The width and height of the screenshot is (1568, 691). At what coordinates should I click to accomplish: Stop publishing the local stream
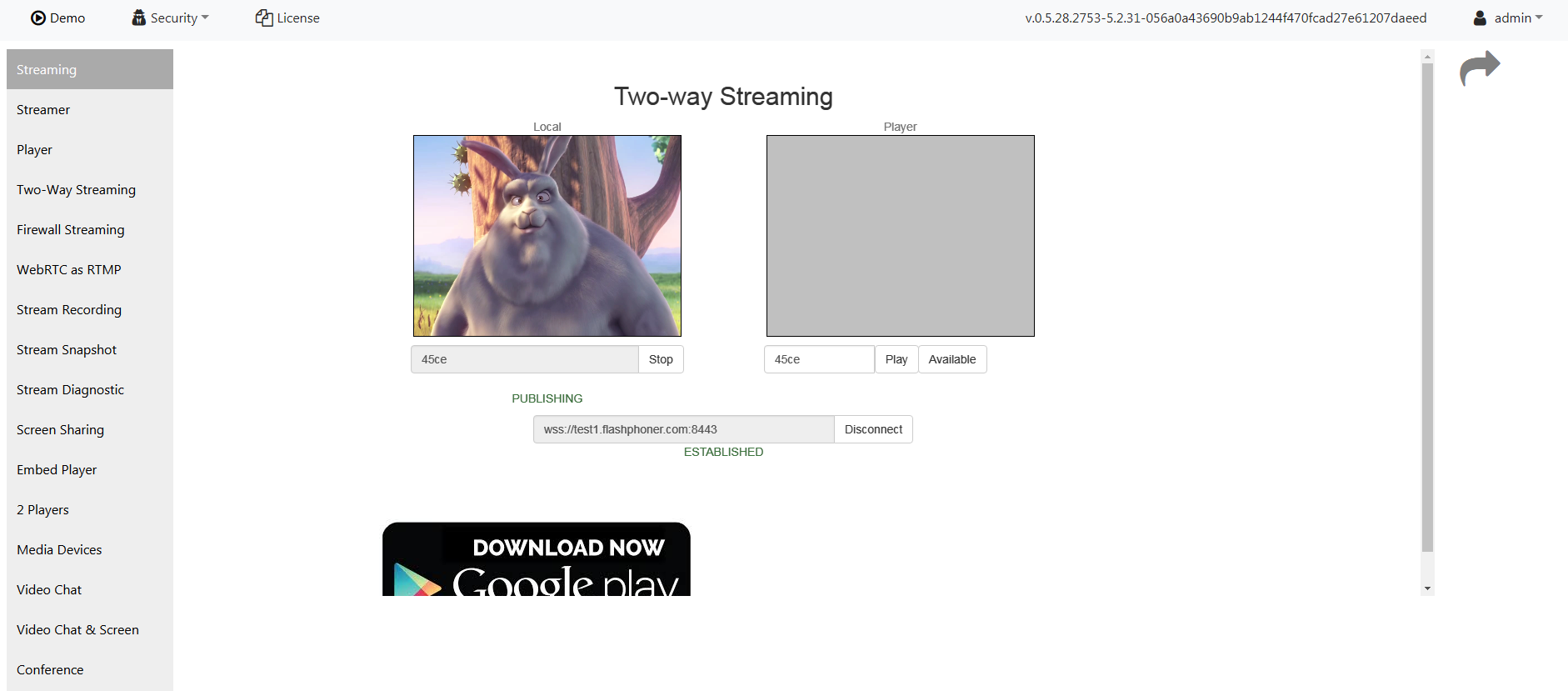(x=661, y=359)
